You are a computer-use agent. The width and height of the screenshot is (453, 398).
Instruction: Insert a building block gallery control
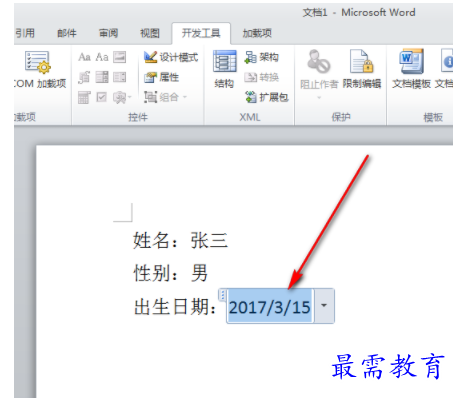[84, 77]
